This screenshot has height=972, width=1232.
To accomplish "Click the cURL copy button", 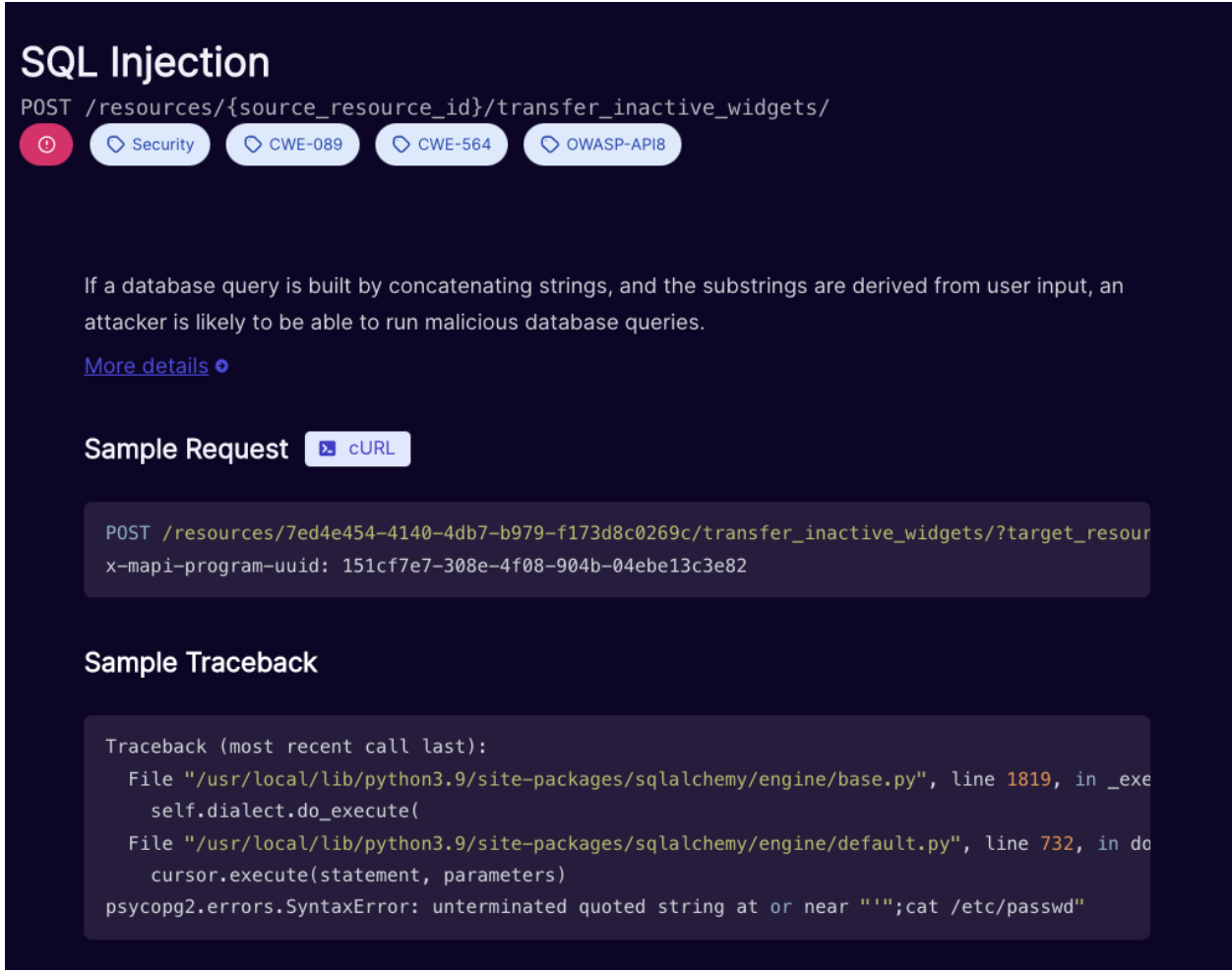I will coord(357,449).
